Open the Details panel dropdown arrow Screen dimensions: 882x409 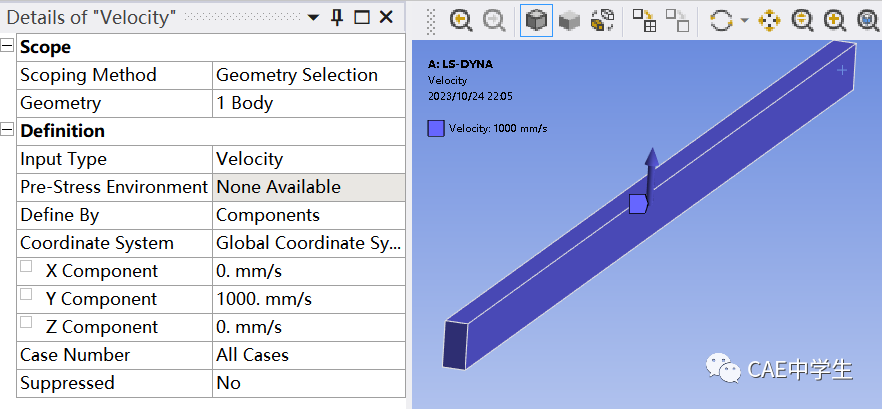point(313,18)
